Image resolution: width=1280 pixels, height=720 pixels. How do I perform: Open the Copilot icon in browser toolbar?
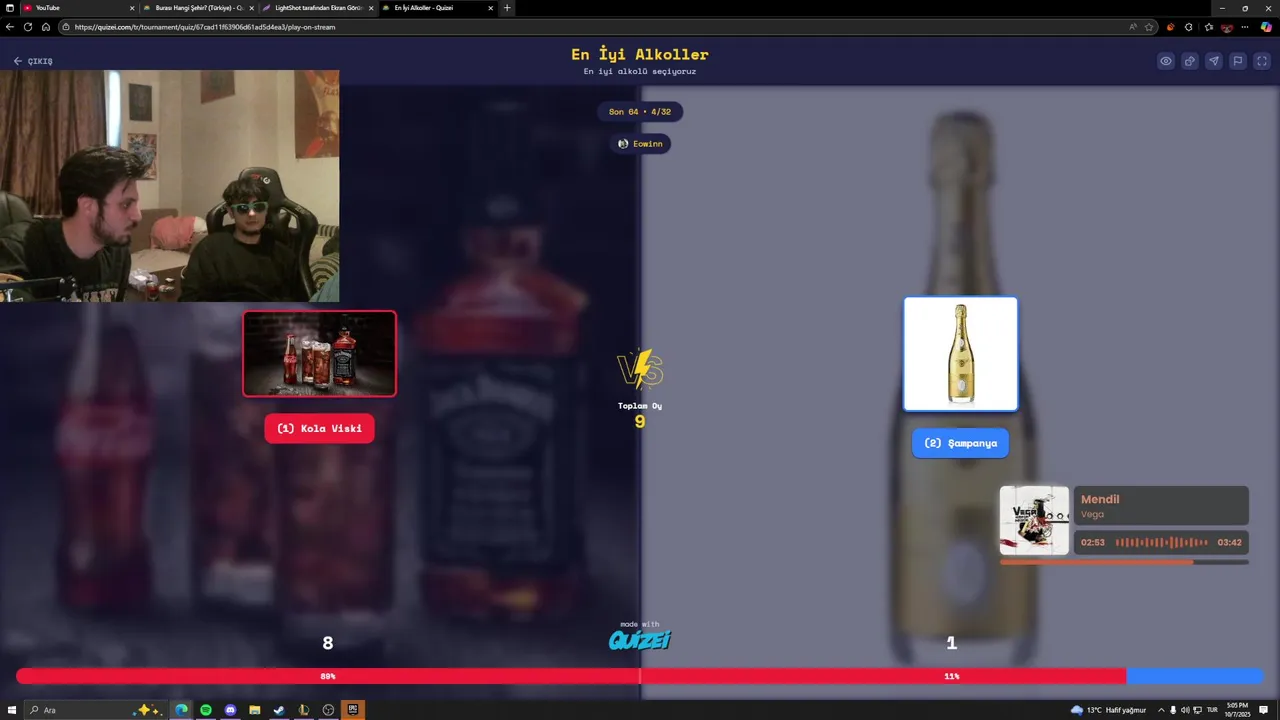tap(1266, 27)
